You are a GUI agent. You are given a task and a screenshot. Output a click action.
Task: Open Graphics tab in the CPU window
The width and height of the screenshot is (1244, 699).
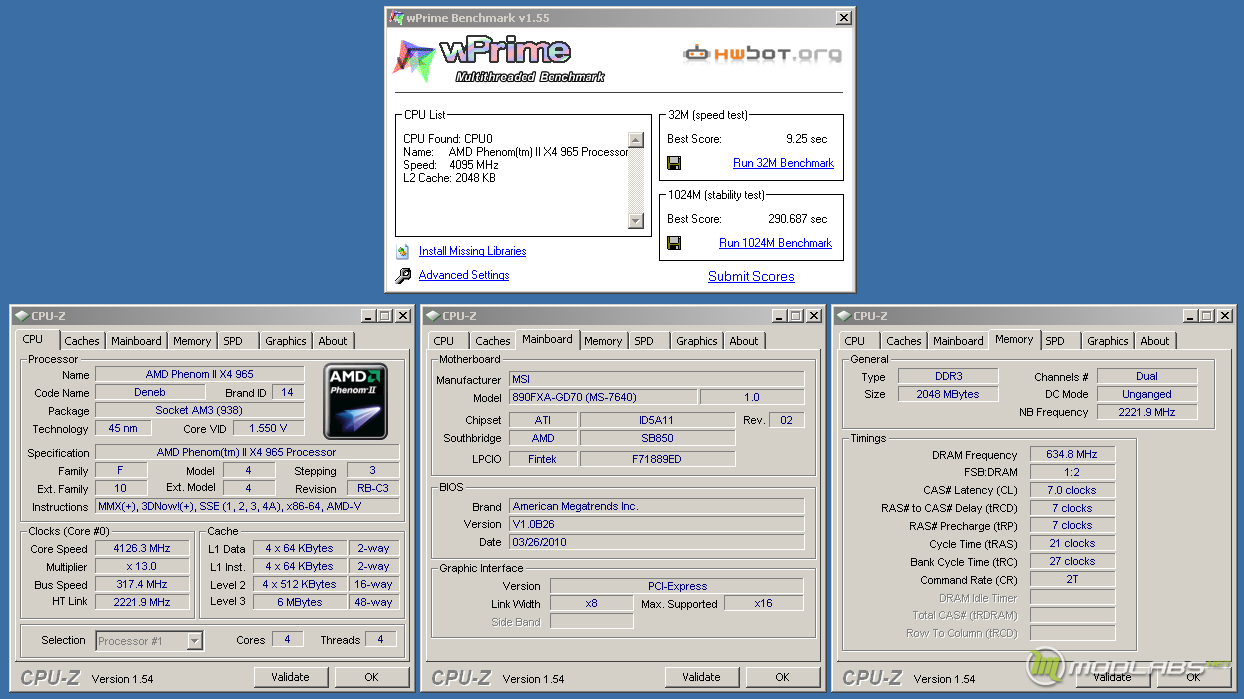(x=286, y=341)
